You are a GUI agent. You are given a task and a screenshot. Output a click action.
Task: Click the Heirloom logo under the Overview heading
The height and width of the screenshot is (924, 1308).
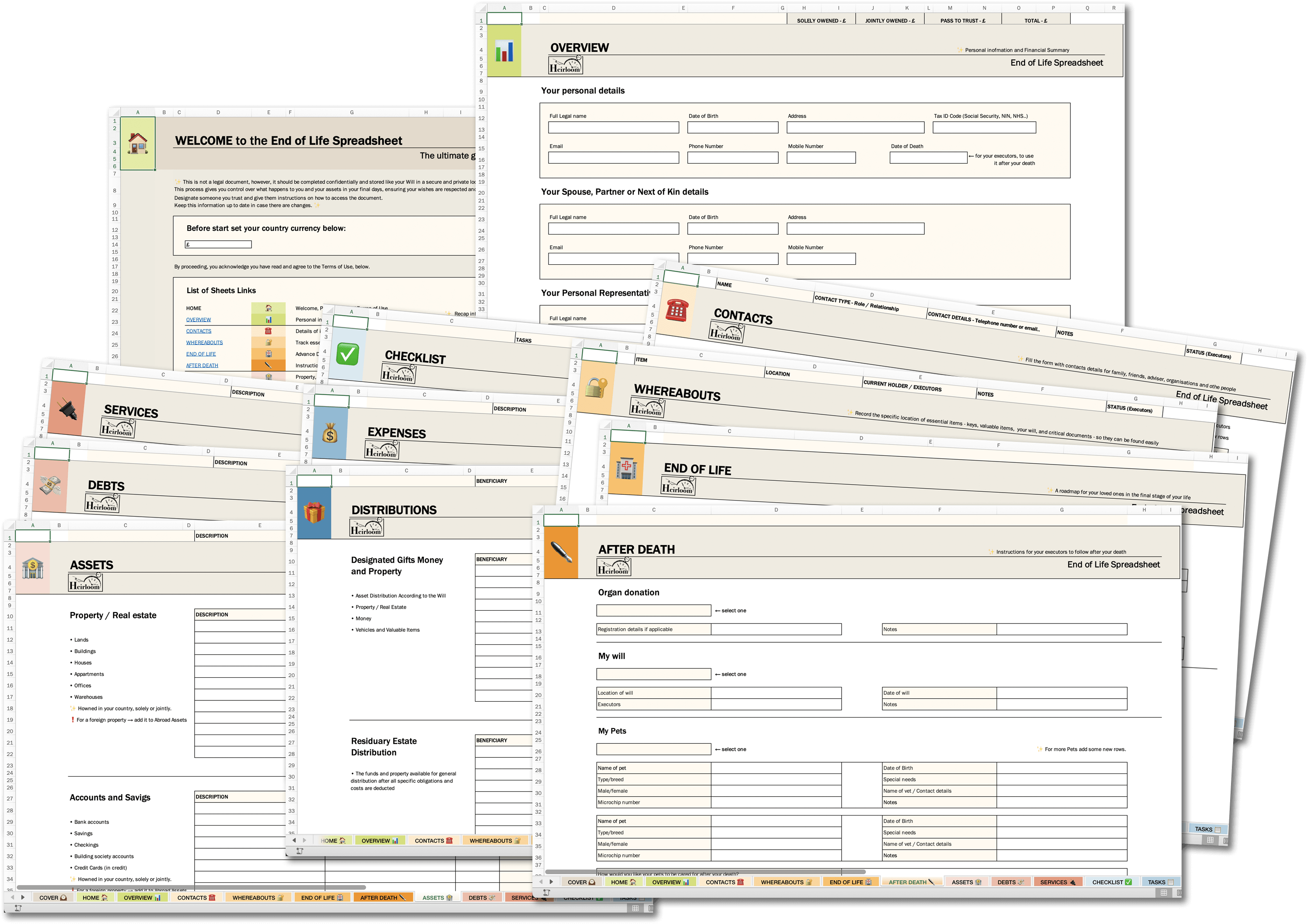click(566, 66)
